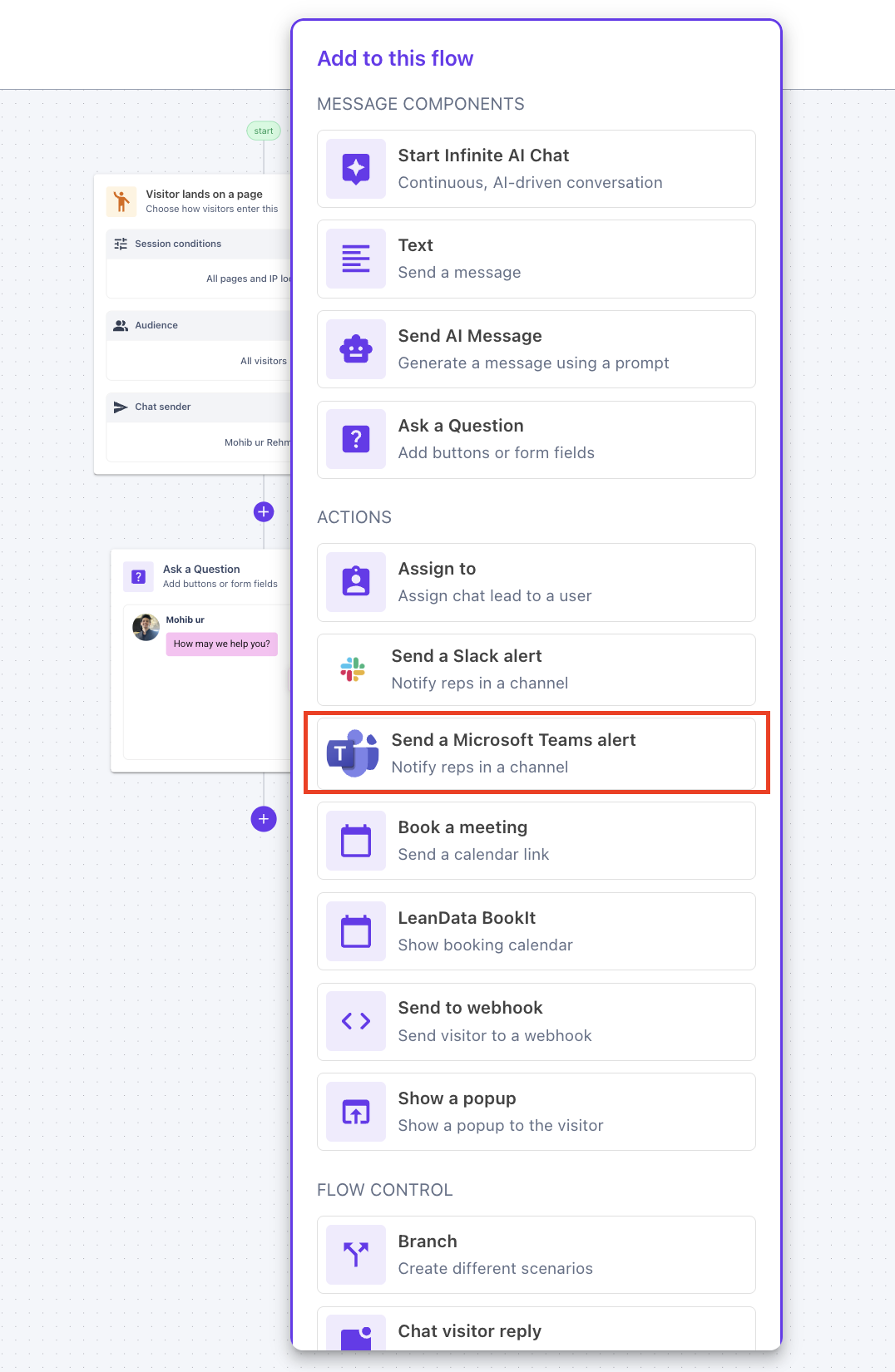Click the Show a popup title
Screen dimensions: 895x1372
pos(457,1098)
